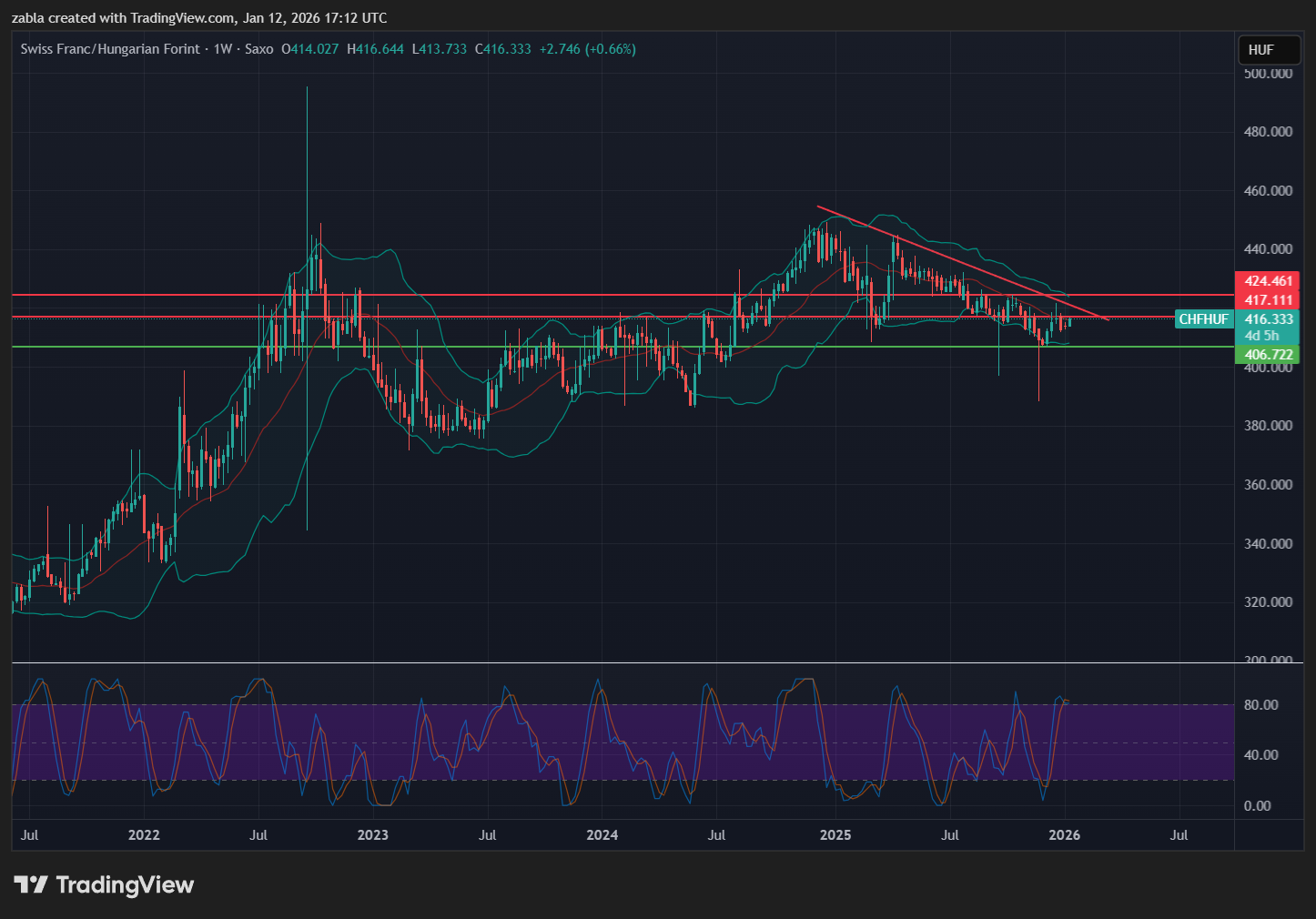Click the 80.00 stochastic scale level

click(1261, 705)
